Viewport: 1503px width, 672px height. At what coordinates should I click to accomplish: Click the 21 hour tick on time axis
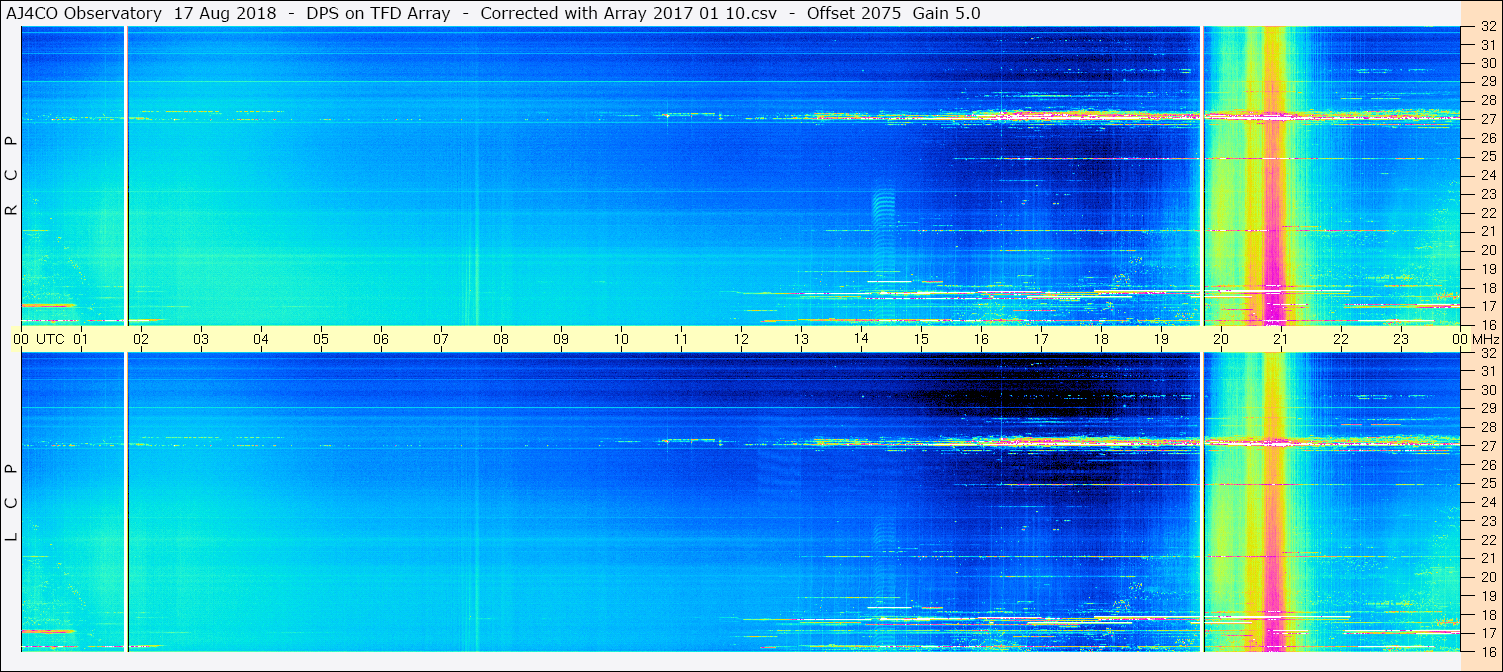point(1281,339)
